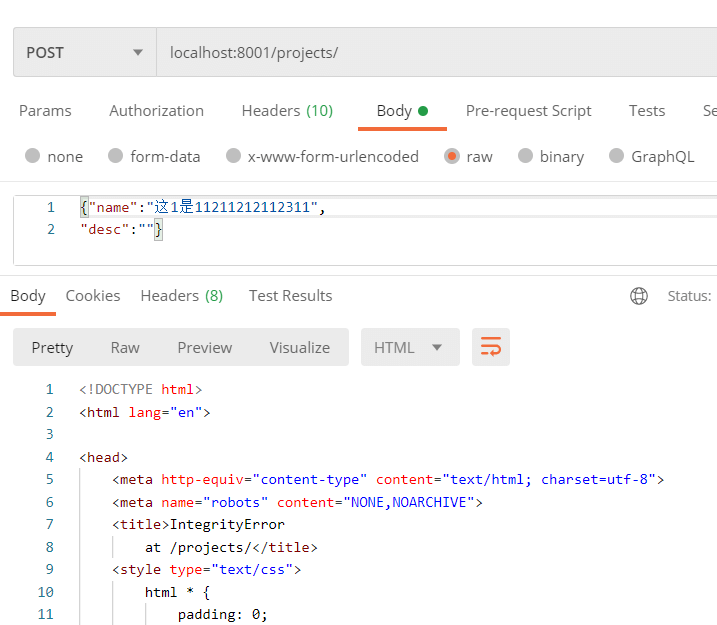The height and width of the screenshot is (625, 717).
Task: Select the form-data body type
Action: tap(154, 156)
